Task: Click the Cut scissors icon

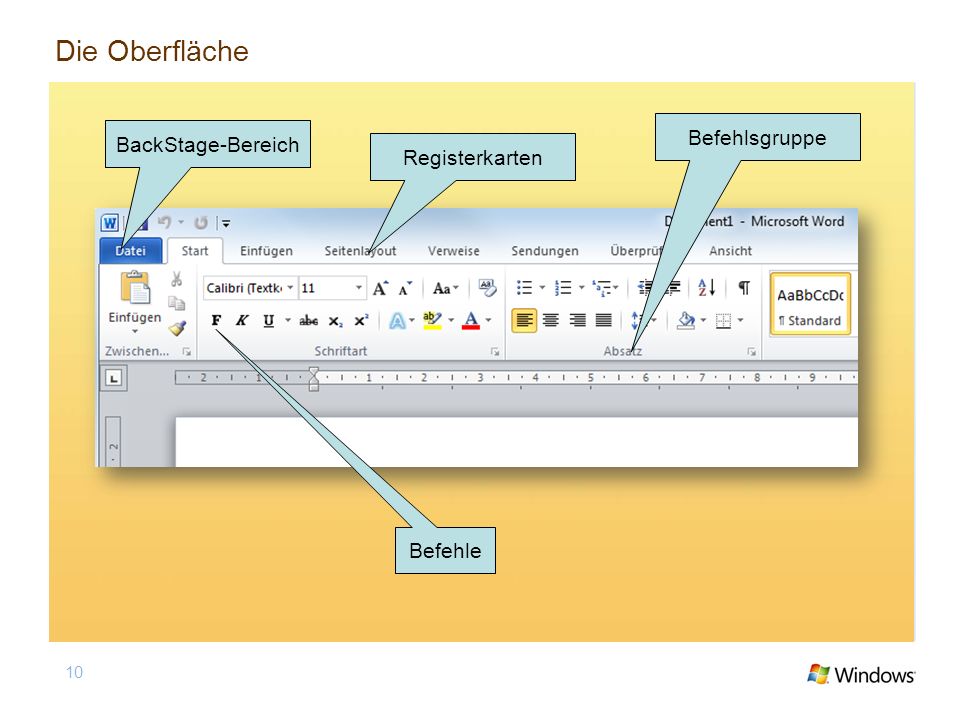Action: point(176,279)
